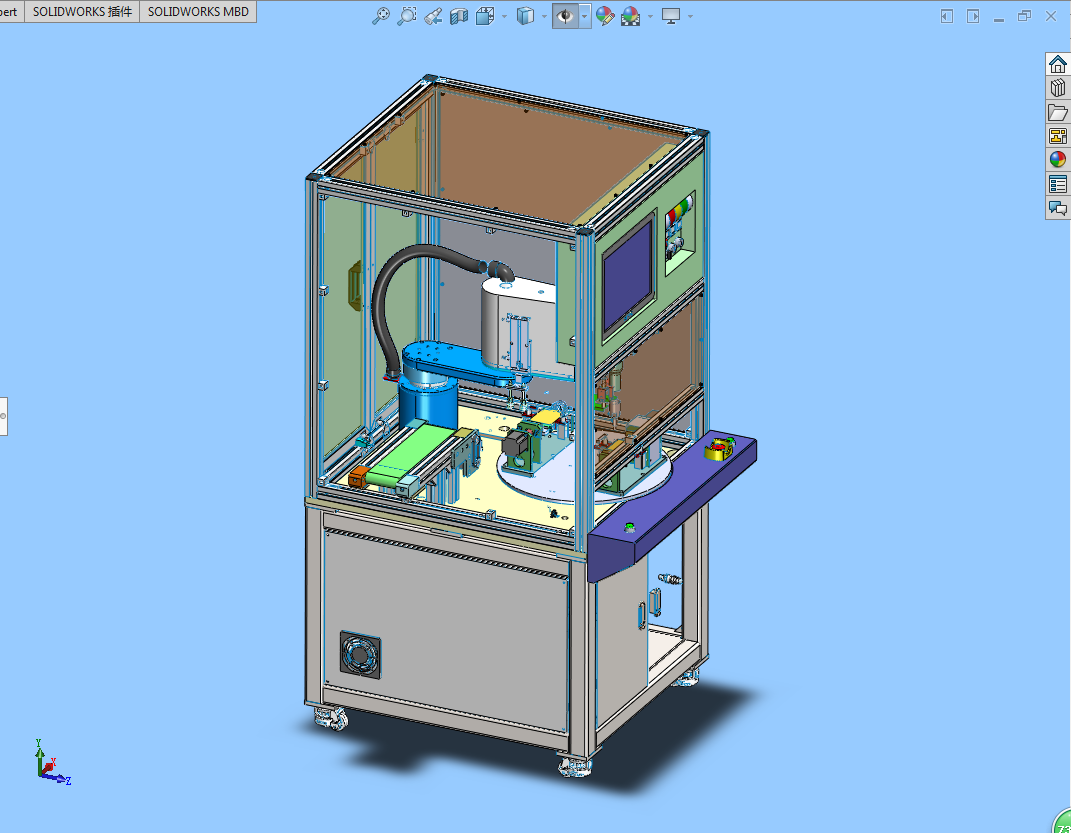Click the right-arrow panel expand button

973,16
